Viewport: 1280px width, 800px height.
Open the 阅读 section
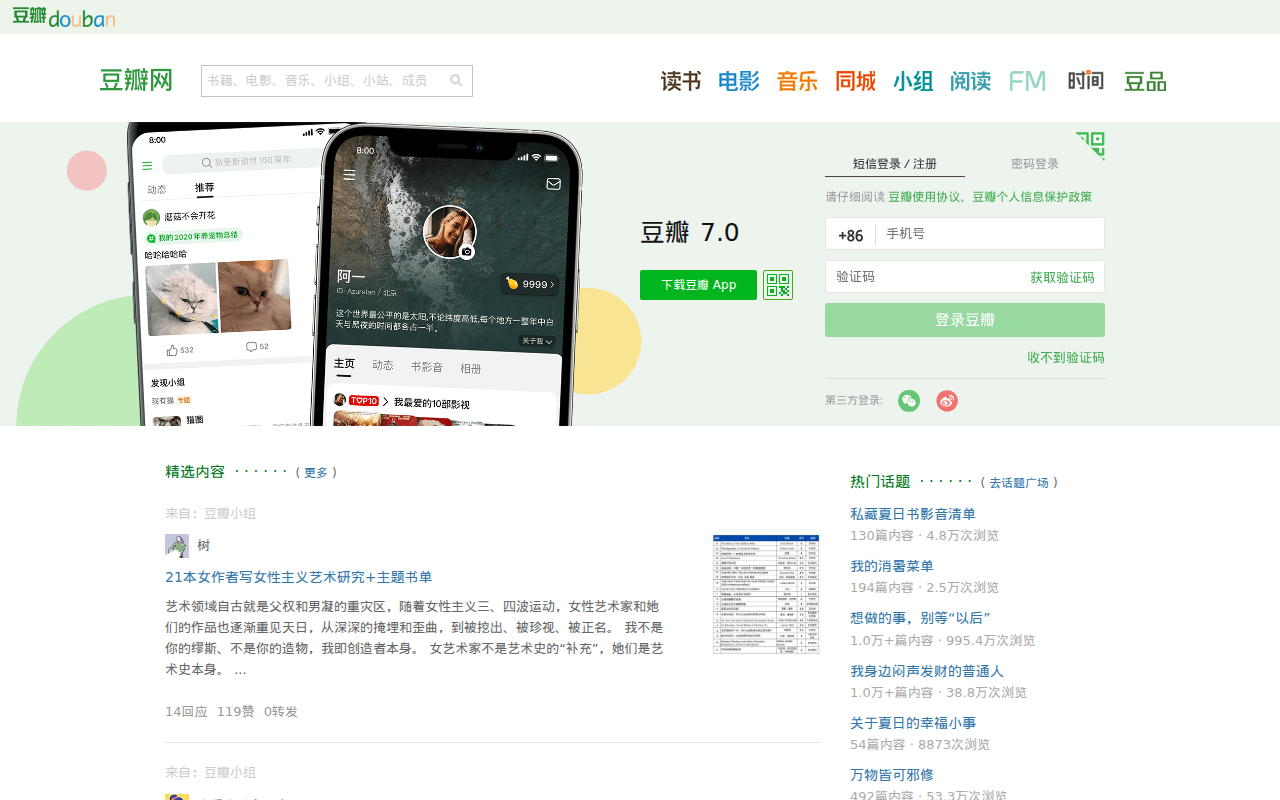tap(971, 82)
